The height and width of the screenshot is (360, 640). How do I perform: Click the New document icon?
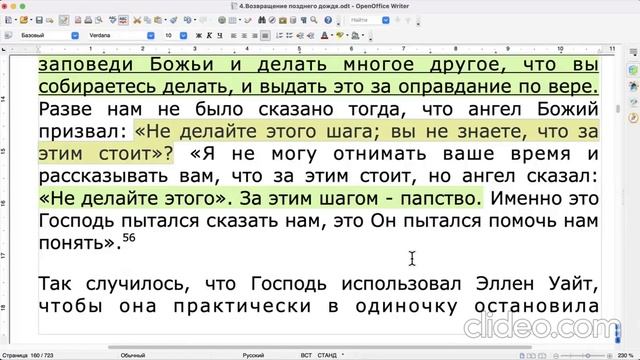(x=8, y=20)
